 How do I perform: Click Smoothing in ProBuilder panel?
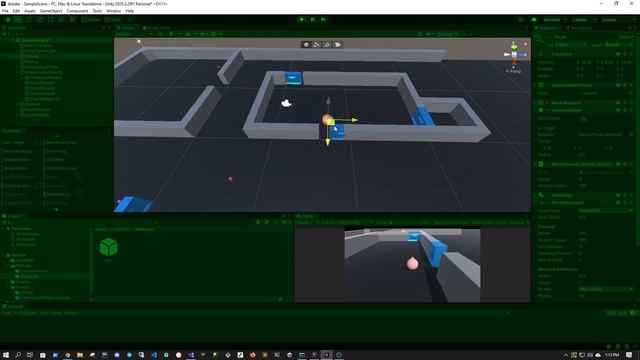[x=56, y=151]
